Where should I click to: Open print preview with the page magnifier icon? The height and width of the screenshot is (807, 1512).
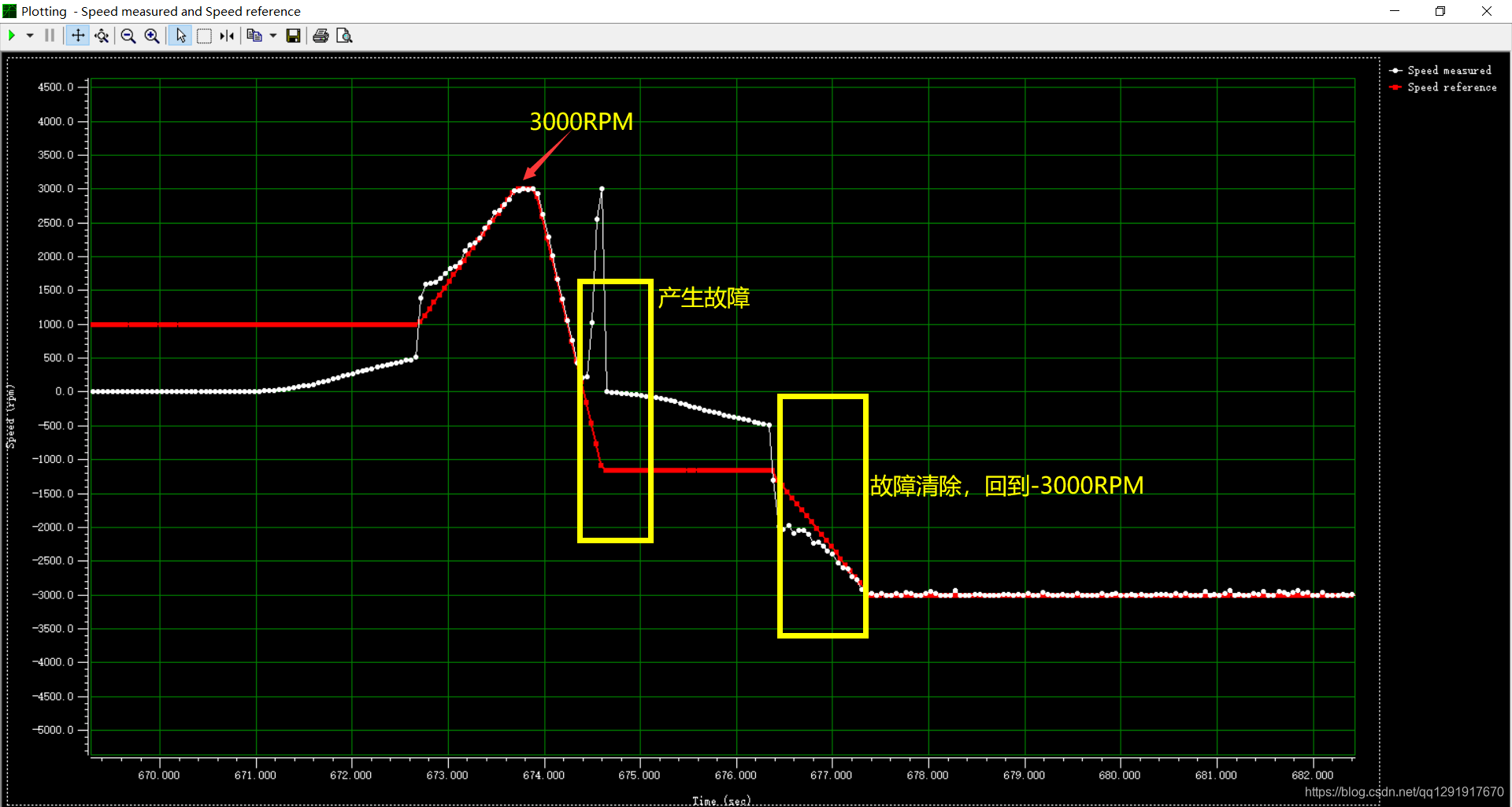coord(344,35)
